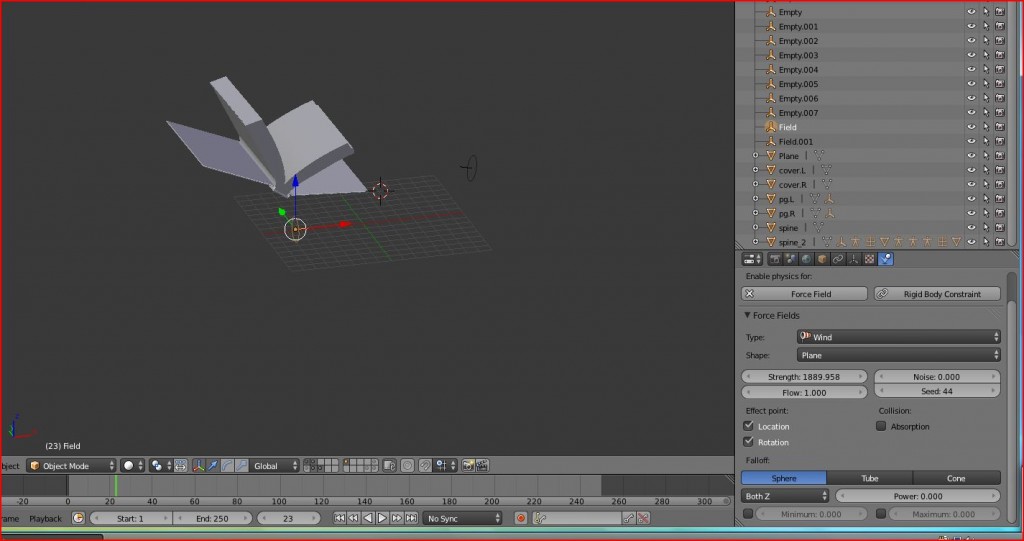The width and height of the screenshot is (1024, 541).
Task: Uncheck the Location effect point checkbox
Action: coord(749,426)
